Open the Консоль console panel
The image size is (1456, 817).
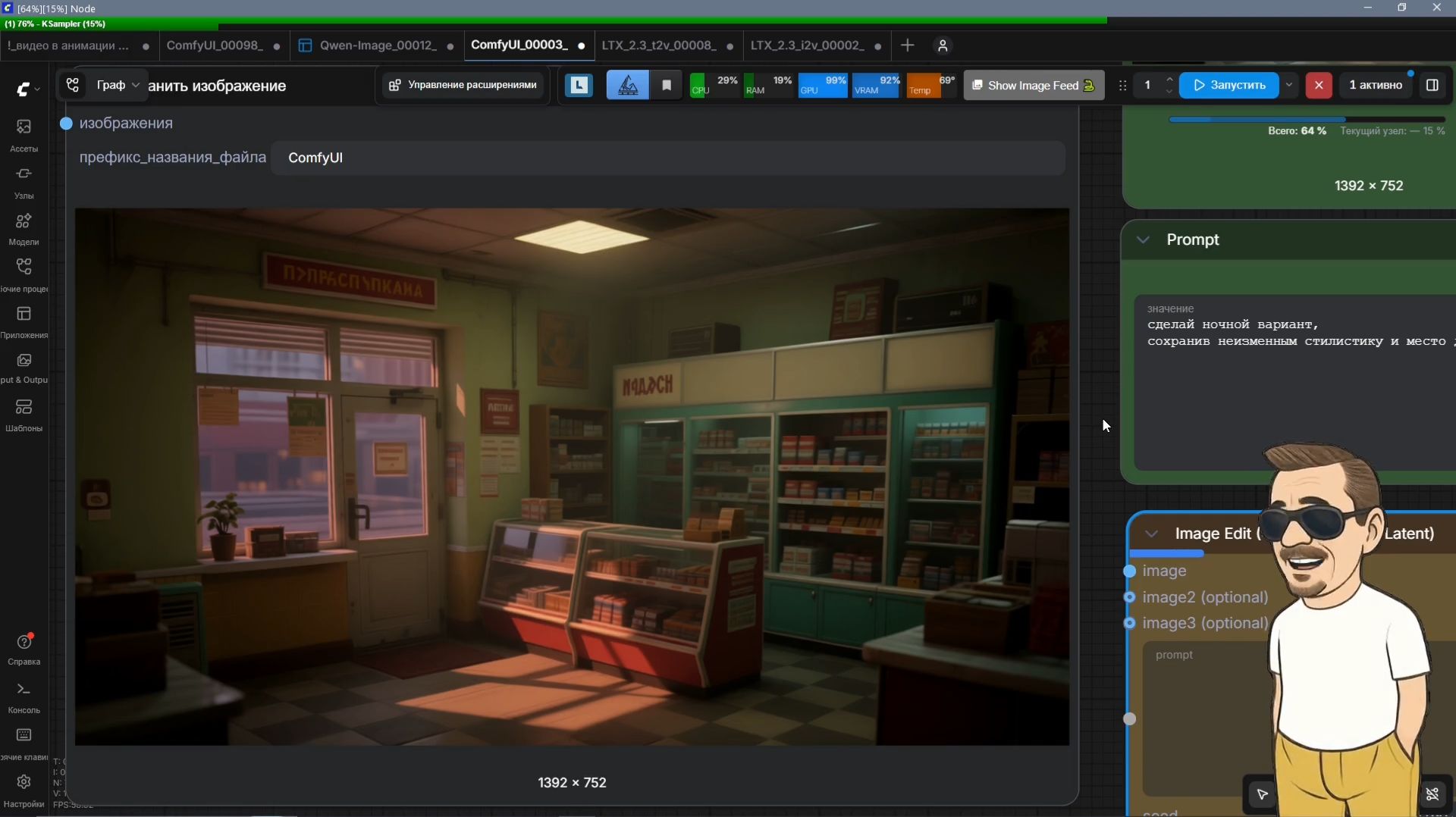click(24, 697)
